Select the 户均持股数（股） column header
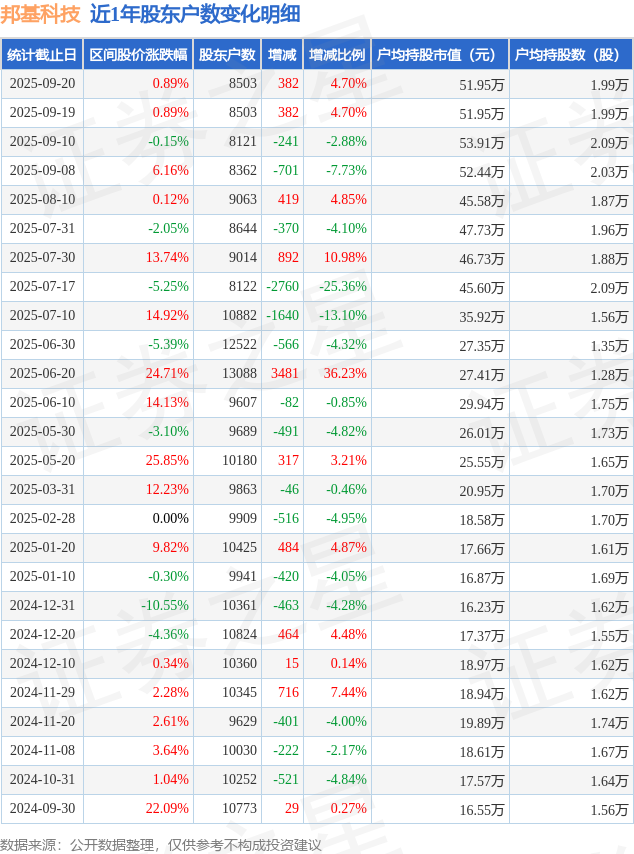Viewport: 634px width, 854px height. 570,55
